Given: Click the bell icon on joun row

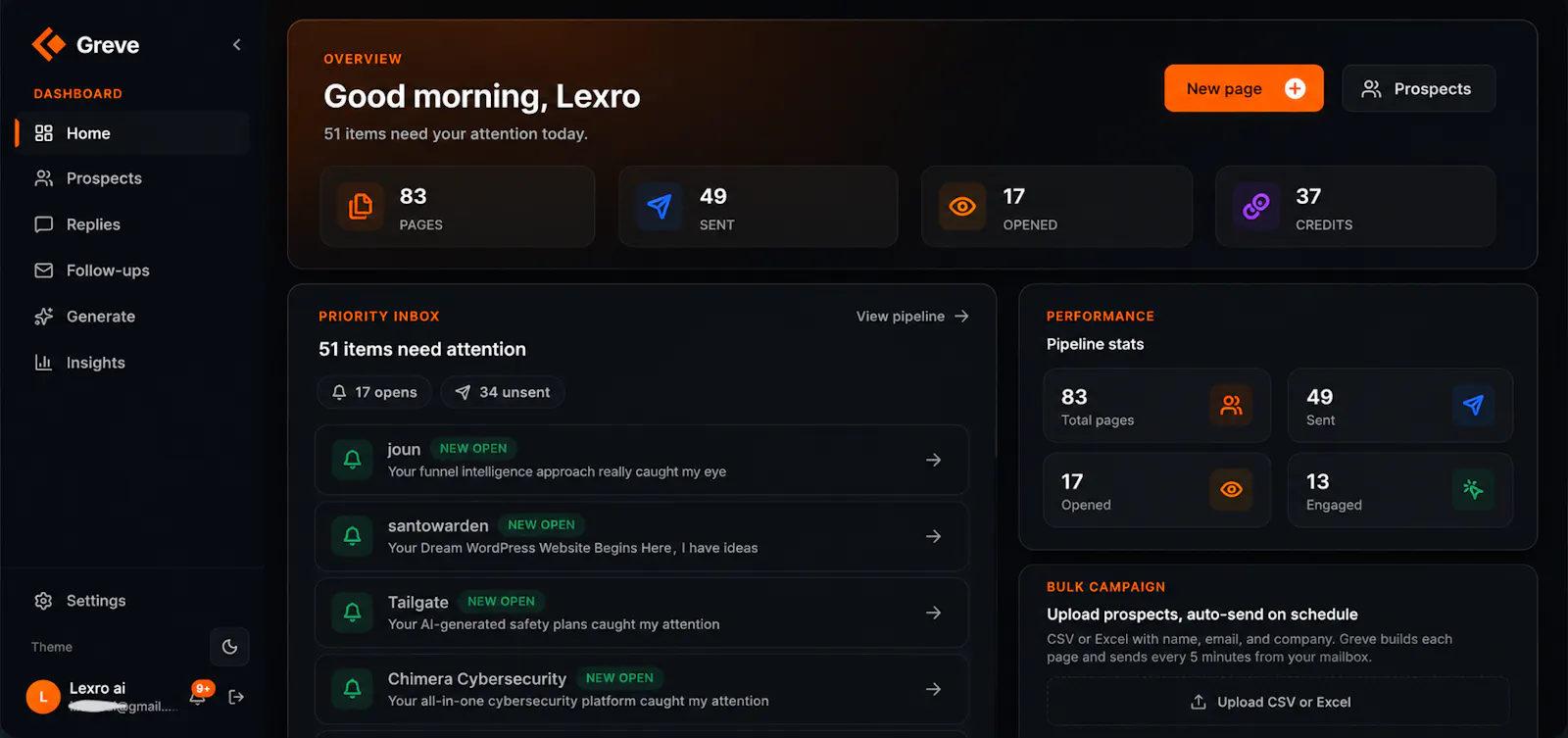Looking at the screenshot, I should (x=353, y=460).
